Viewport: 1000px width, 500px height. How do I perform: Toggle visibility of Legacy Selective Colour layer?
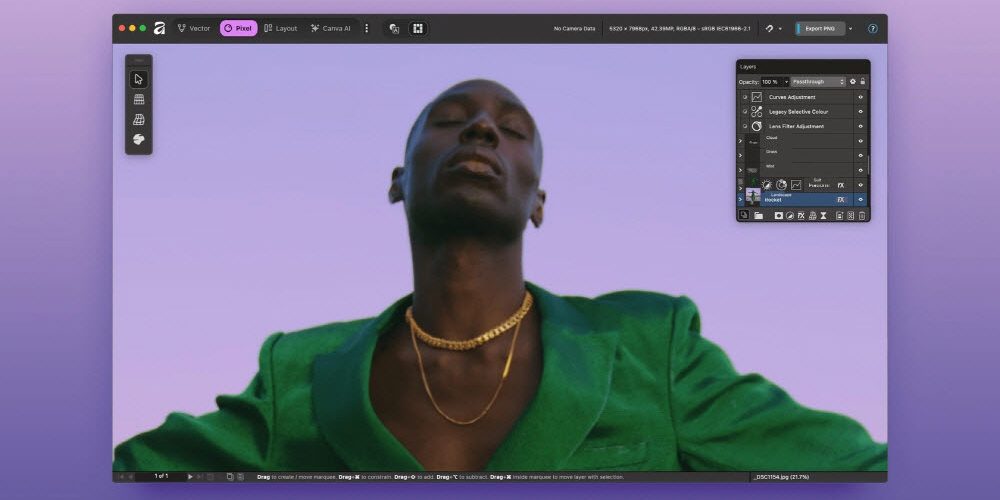tap(860, 112)
